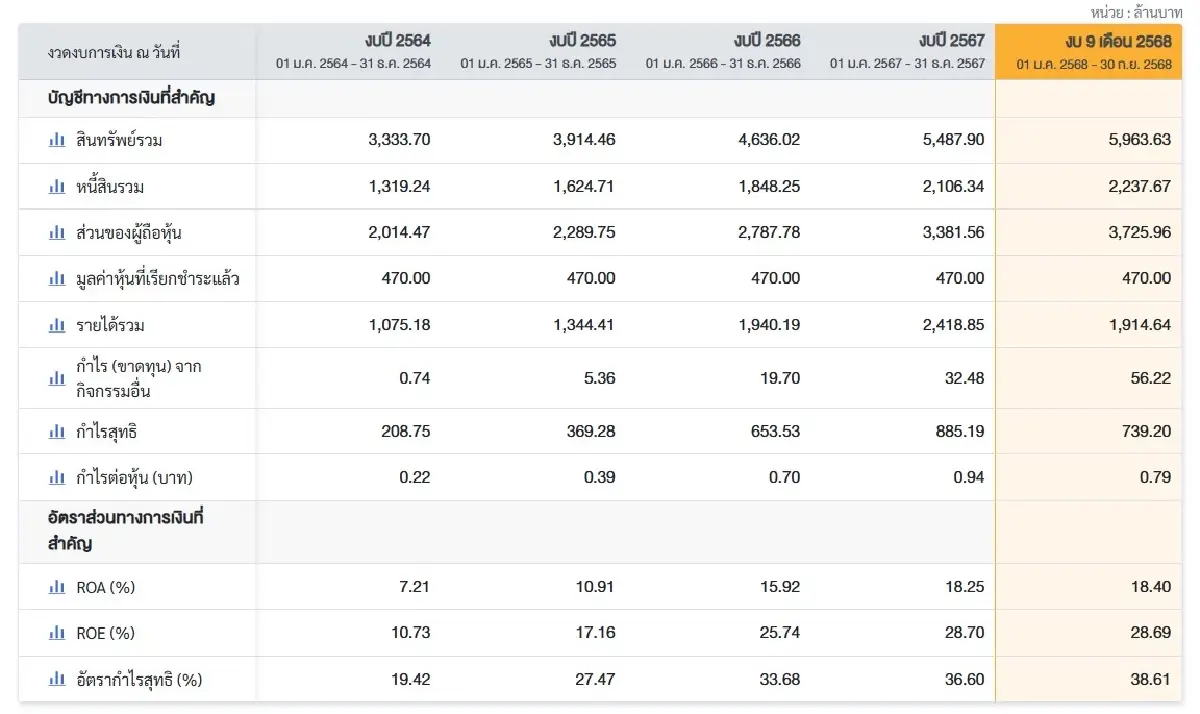
Task: Click chart icon beside อัตรากำไรสุทธิ (%)
Action: click(x=57, y=680)
